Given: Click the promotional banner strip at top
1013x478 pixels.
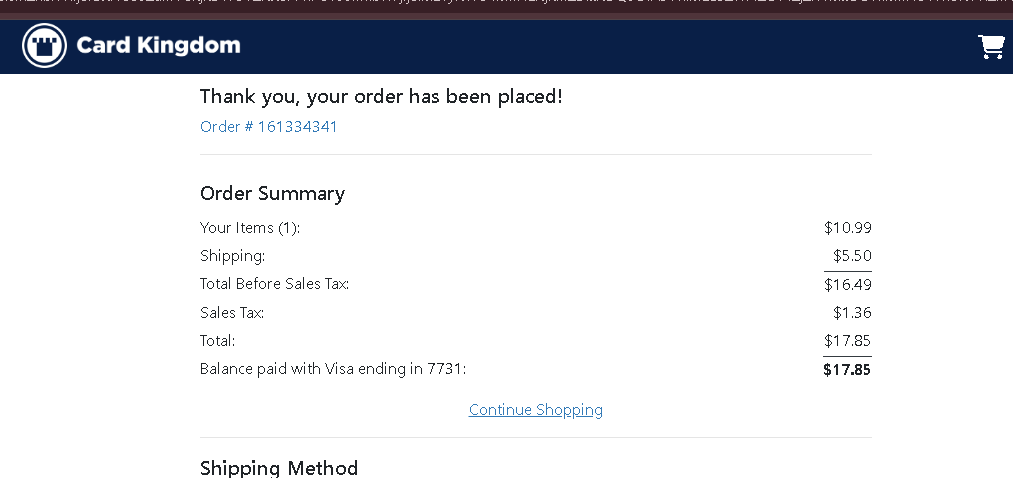Looking at the screenshot, I should pyautogui.click(x=506, y=7).
